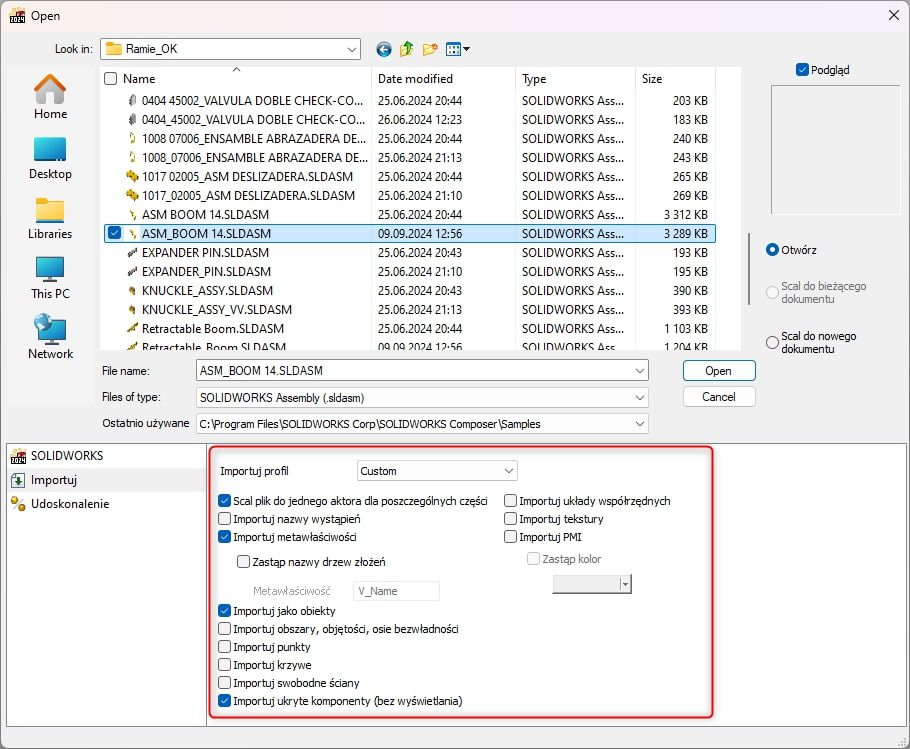The height and width of the screenshot is (749, 910).
Task: Enable Importuj swobodne ściany
Action: (225, 682)
